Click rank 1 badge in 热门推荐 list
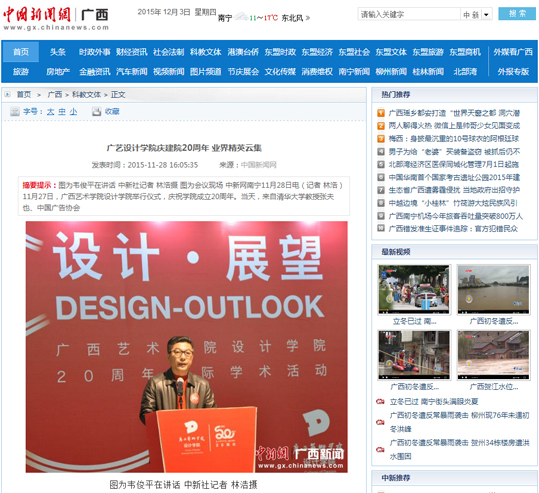This screenshot has width=539, height=493. [381, 113]
